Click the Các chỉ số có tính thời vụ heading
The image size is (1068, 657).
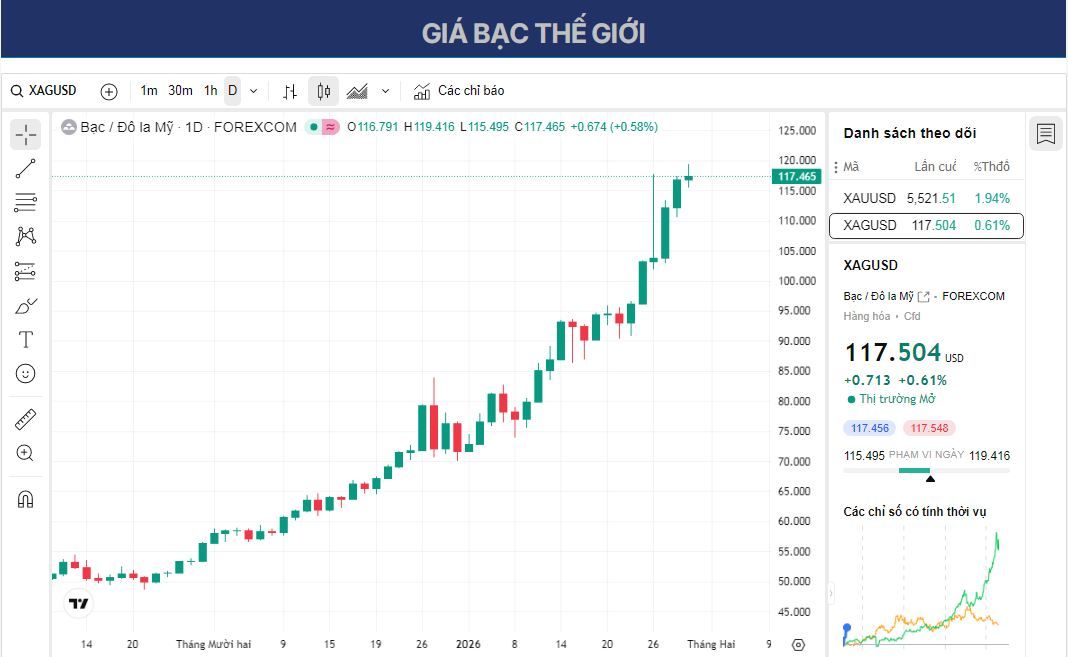[915, 511]
